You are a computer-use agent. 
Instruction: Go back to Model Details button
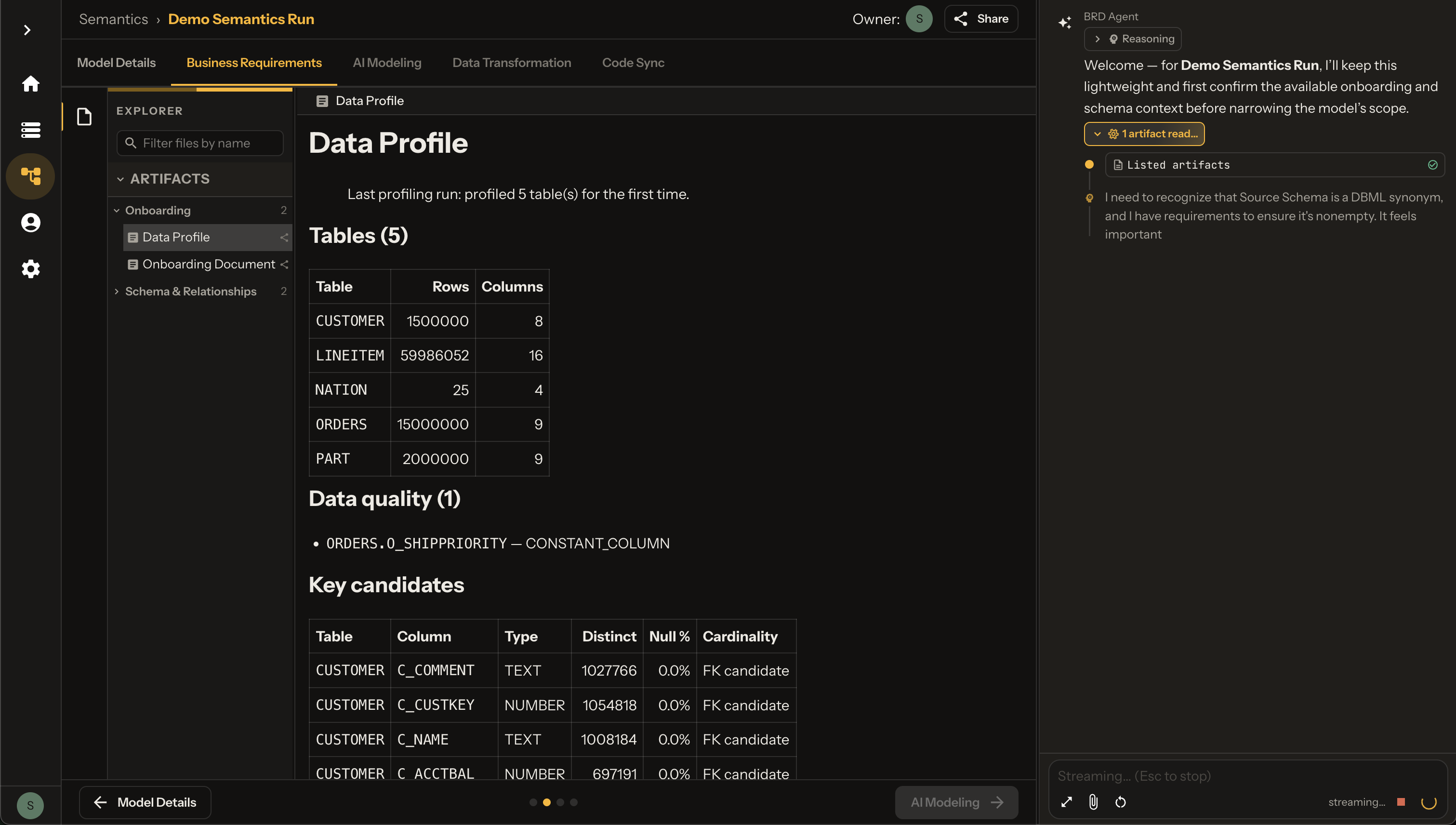tap(145, 802)
